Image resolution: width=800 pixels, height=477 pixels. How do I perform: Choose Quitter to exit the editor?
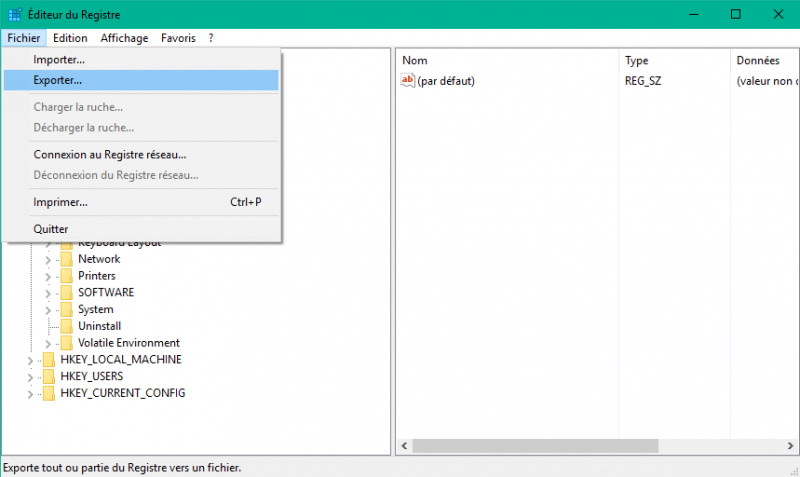(x=141, y=229)
